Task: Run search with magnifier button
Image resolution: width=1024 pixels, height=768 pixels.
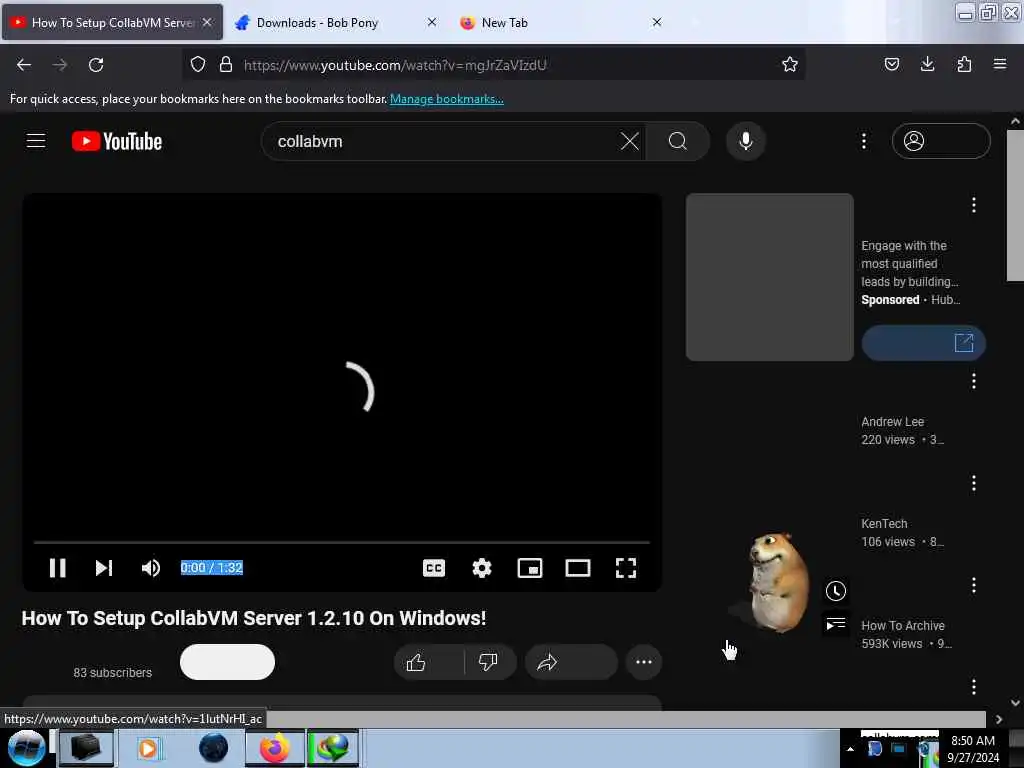Action: [x=678, y=141]
